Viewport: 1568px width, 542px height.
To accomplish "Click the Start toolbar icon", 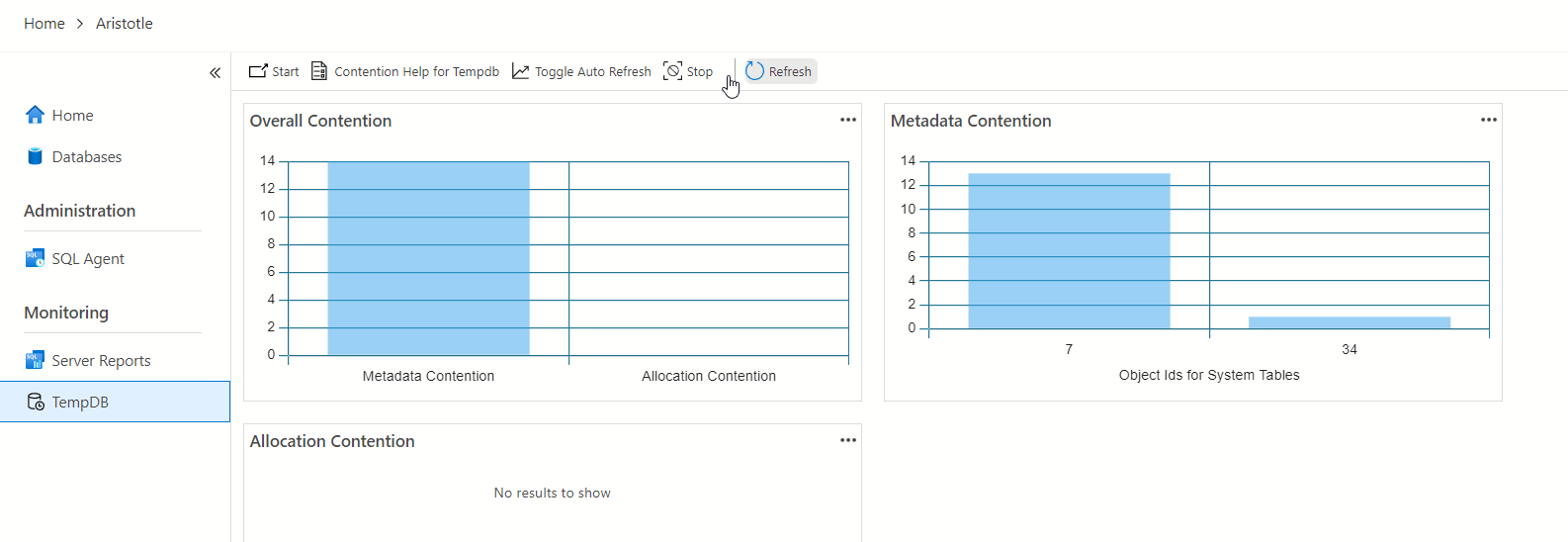I will click(x=259, y=71).
